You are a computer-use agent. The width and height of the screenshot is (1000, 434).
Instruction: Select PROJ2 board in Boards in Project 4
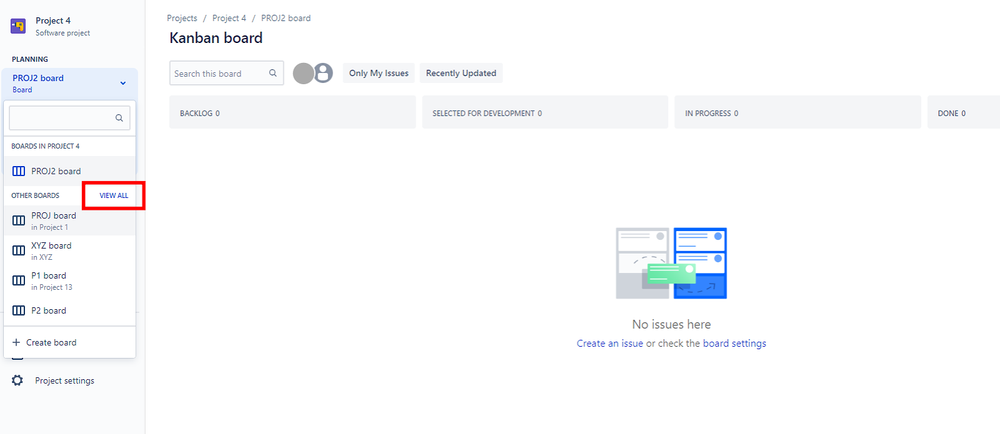coord(56,171)
